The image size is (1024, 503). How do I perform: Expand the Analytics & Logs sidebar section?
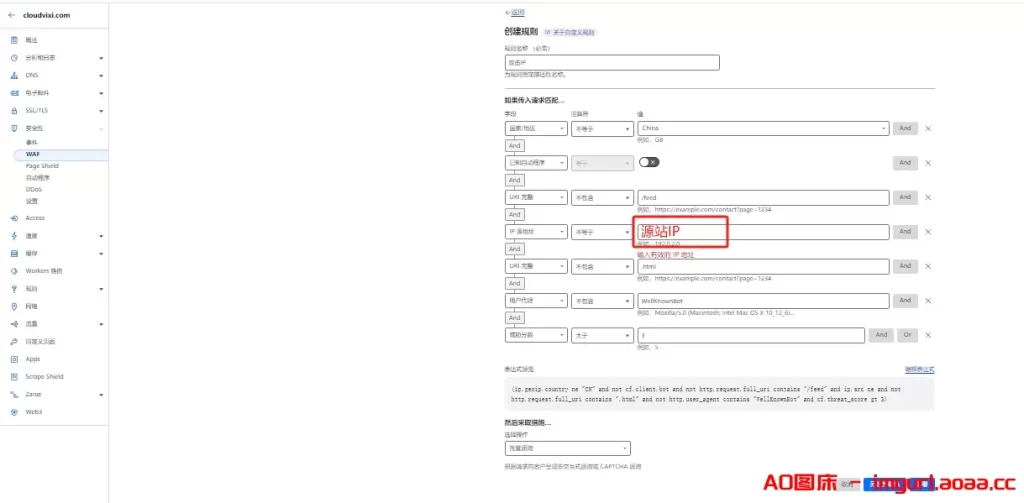click(101, 58)
